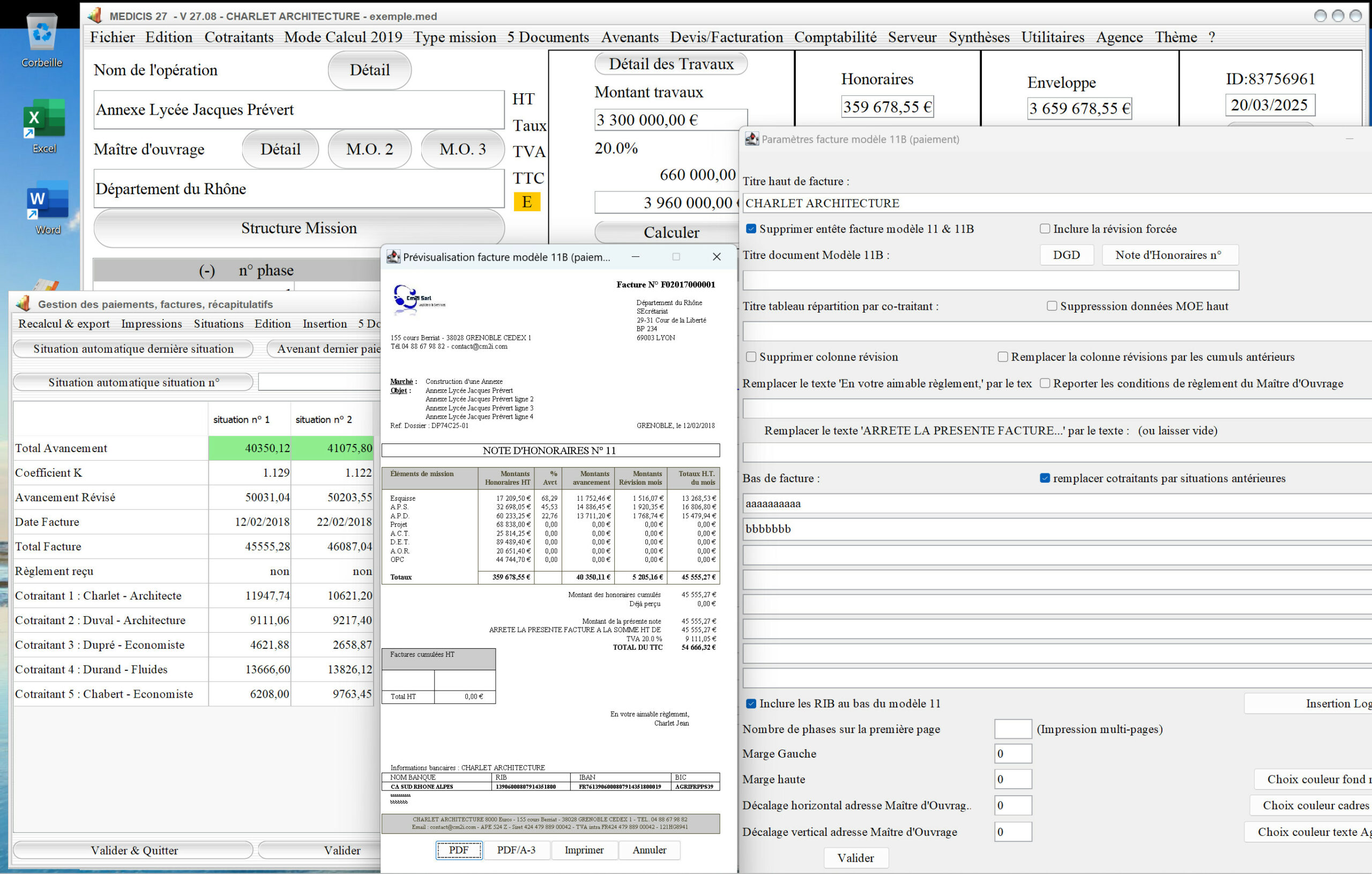Close the Prévisualisation facture window
This screenshot has width=1372, height=874.
pyautogui.click(x=717, y=257)
